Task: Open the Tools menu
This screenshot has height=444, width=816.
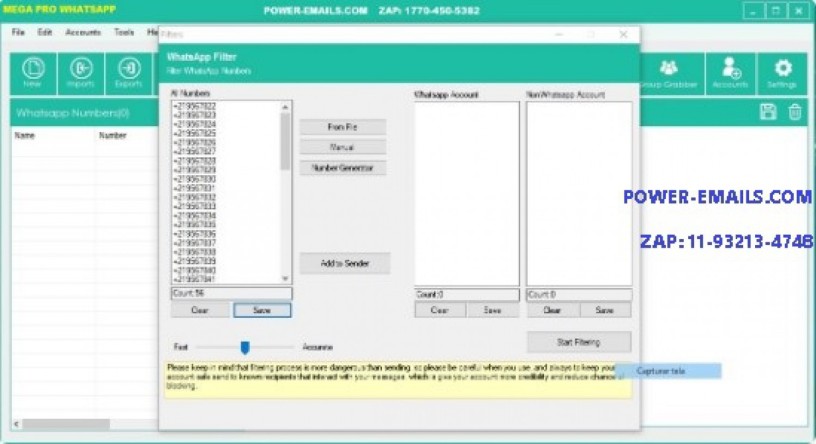Action: coord(124,32)
